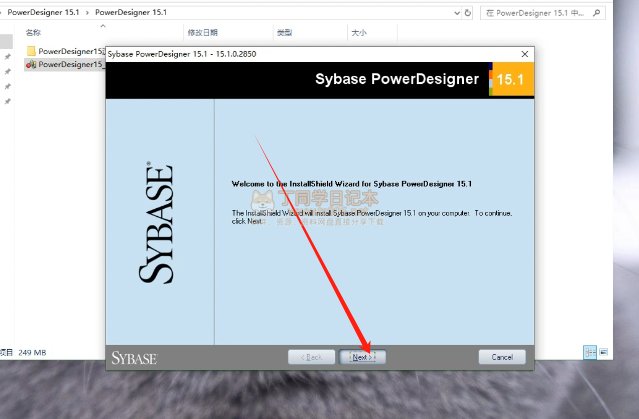This screenshot has height=419, width=639.
Task: Sort files by 修改日期 column
Action: pos(200,32)
